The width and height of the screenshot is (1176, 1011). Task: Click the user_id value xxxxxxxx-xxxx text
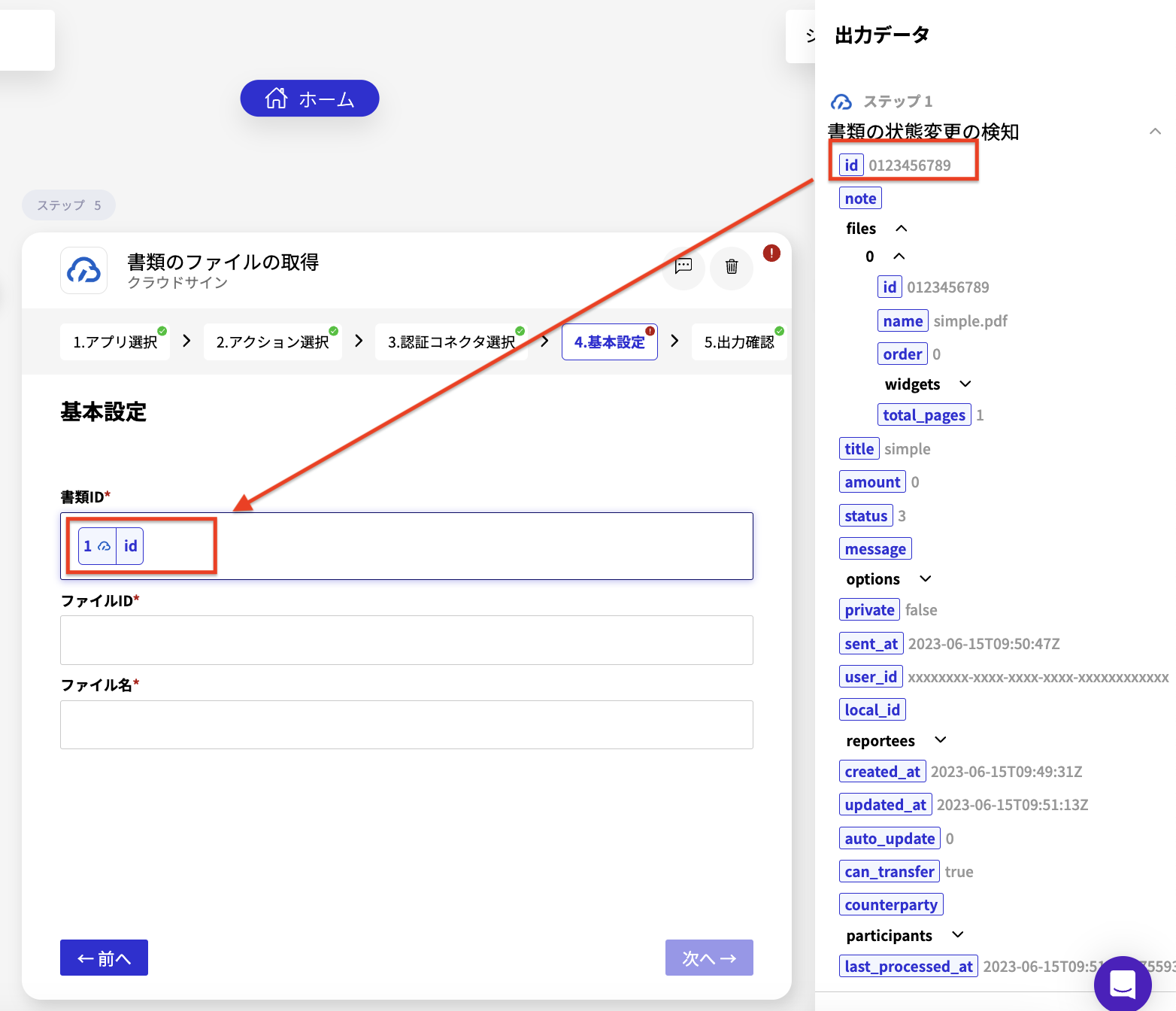tap(1038, 678)
